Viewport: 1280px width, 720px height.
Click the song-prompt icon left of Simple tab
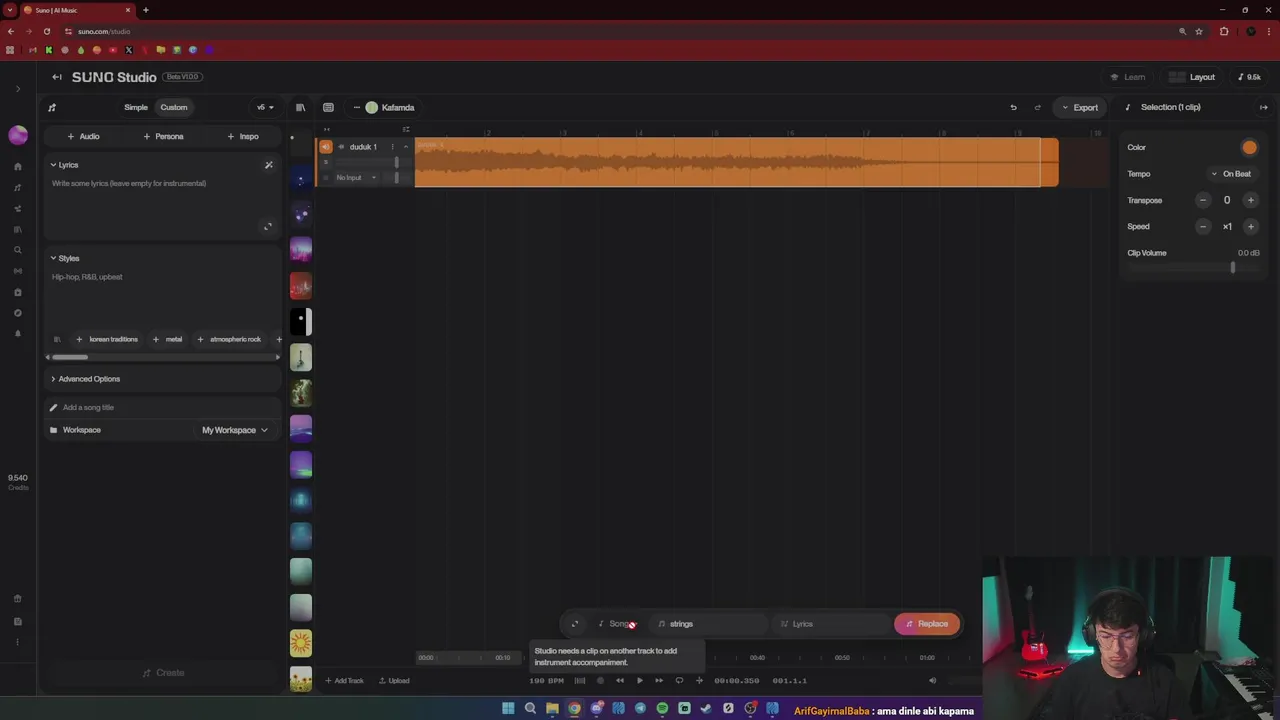[52, 107]
